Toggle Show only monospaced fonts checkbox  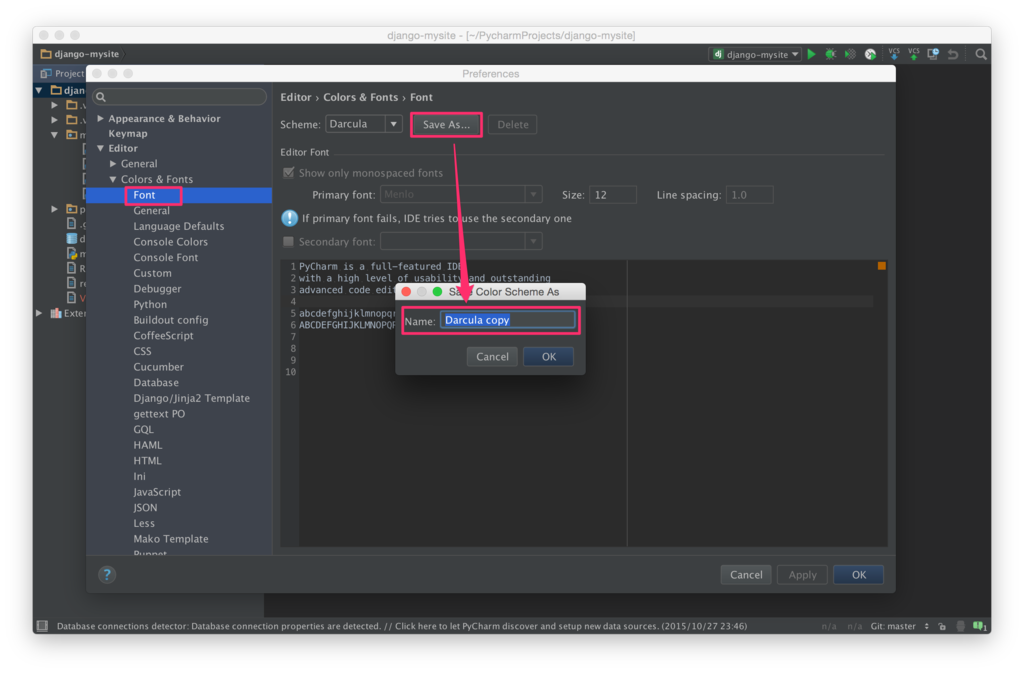click(x=289, y=173)
